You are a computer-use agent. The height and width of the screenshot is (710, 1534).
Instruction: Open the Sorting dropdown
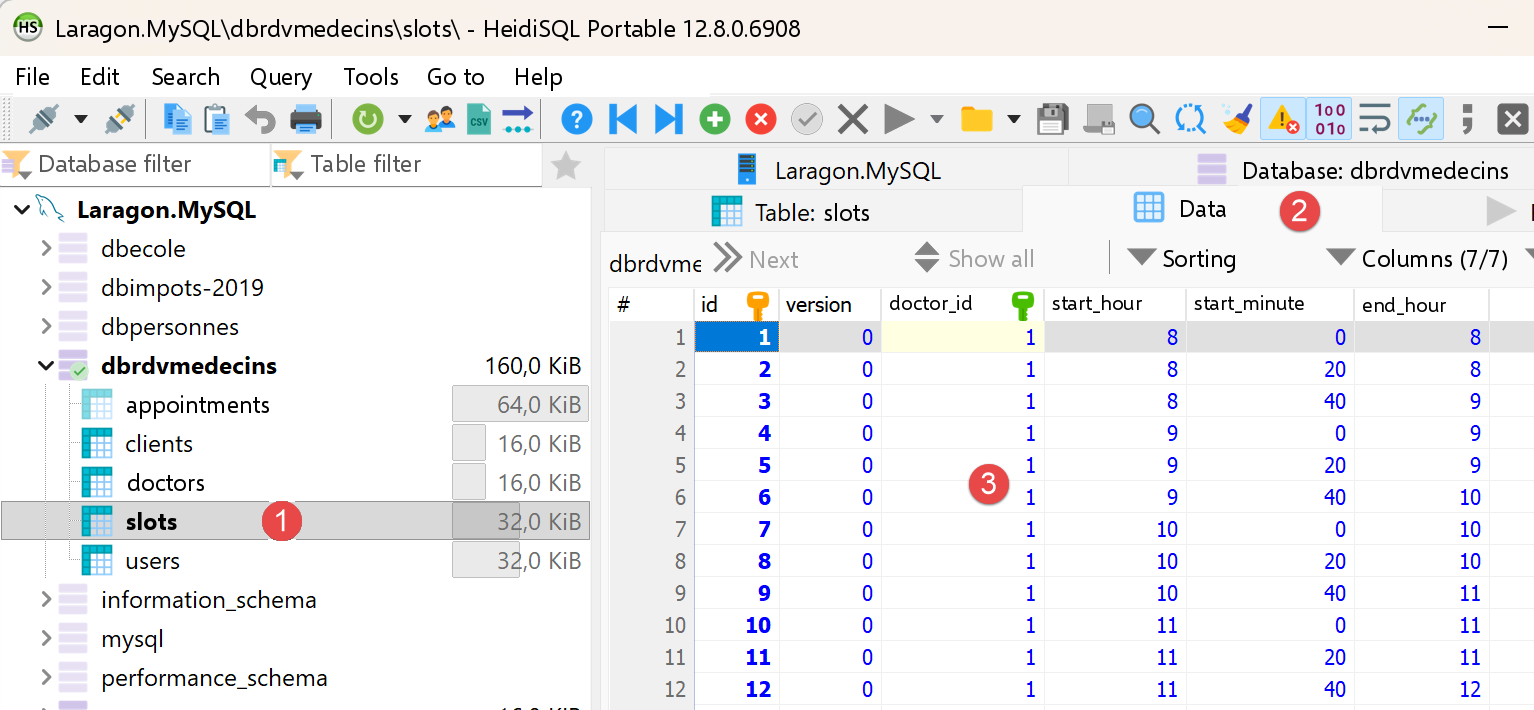pos(1182,259)
